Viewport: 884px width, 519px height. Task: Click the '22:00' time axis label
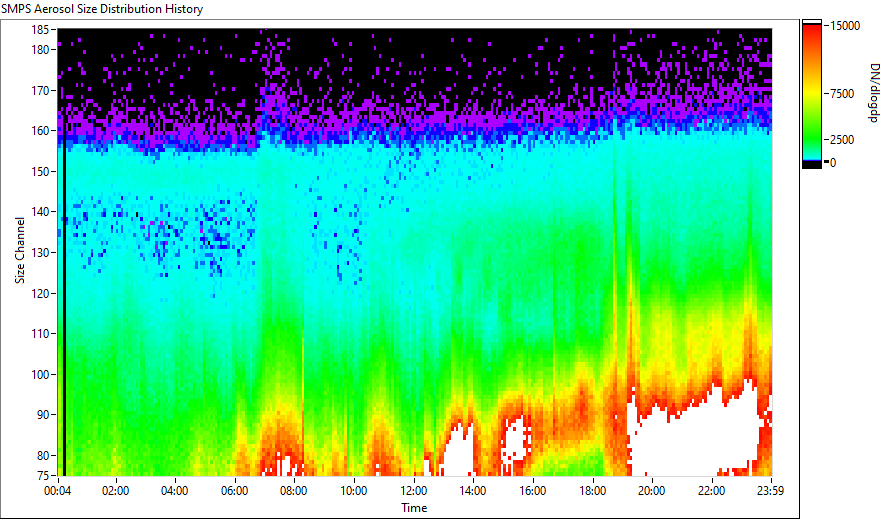(x=711, y=491)
